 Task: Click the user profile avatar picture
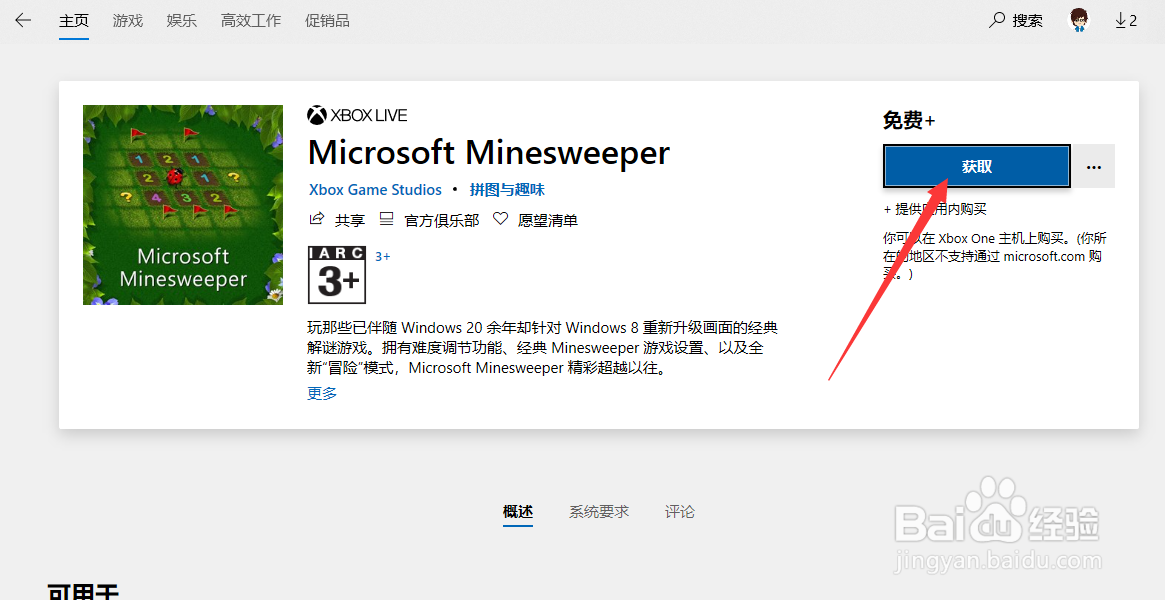[1079, 19]
